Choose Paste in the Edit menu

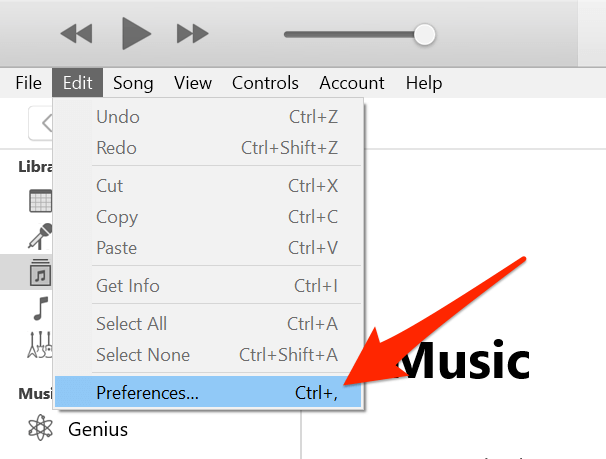pyautogui.click(x=116, y=248)
